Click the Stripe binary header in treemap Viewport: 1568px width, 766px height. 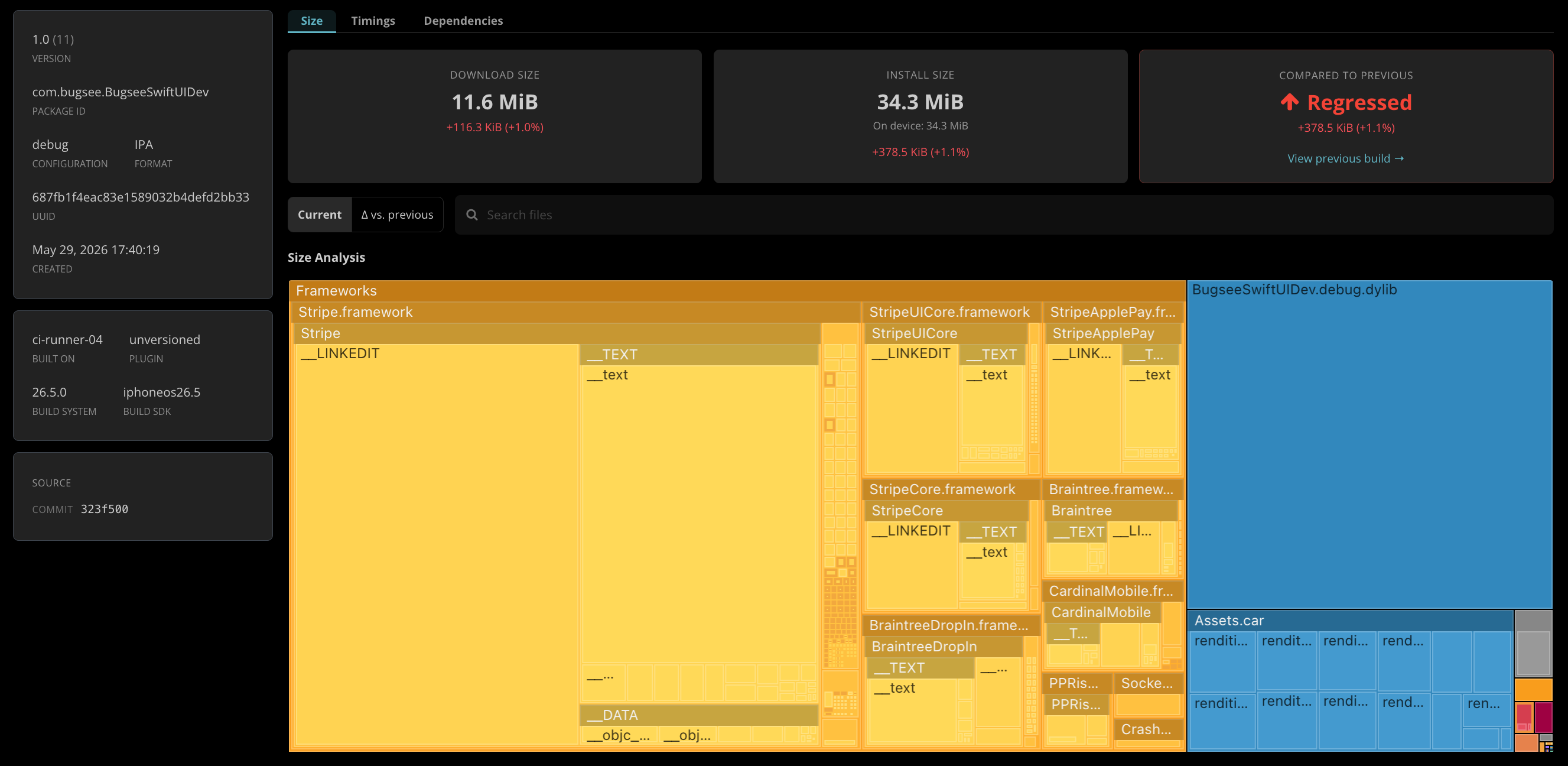pyautogui.click(x=556, y=333)
